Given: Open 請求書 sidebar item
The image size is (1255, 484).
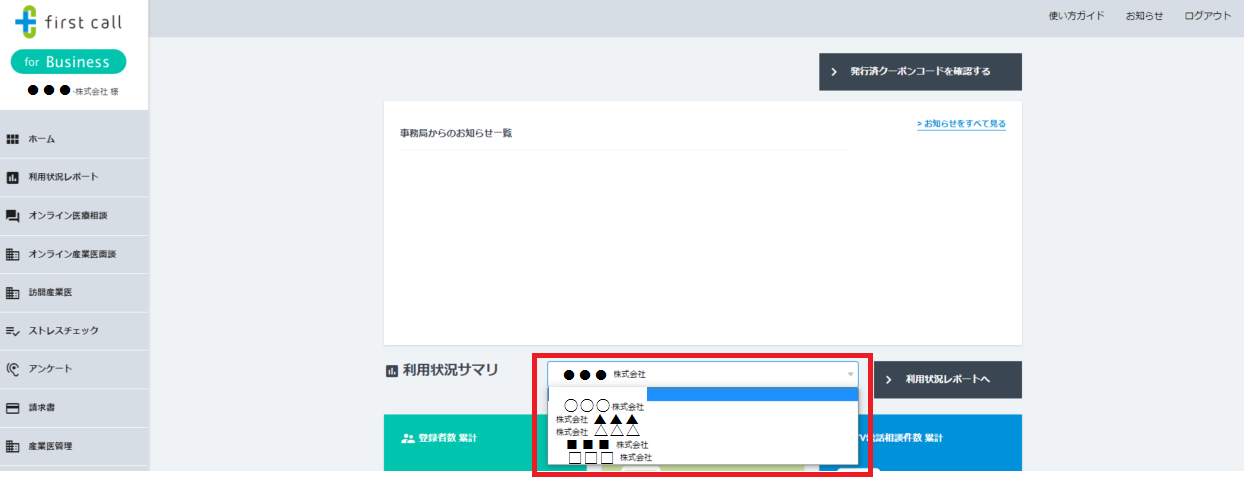Looking at the screenshot, I should [x=74, y=408].
